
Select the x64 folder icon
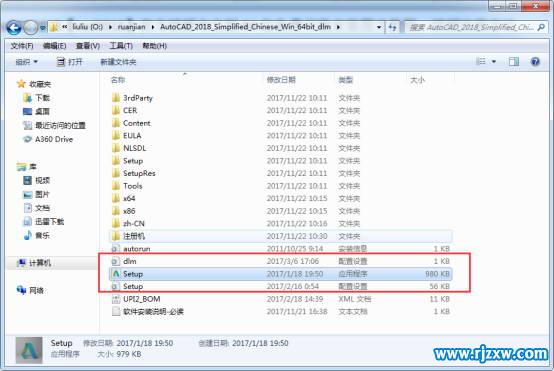click(x=116, y=198)
